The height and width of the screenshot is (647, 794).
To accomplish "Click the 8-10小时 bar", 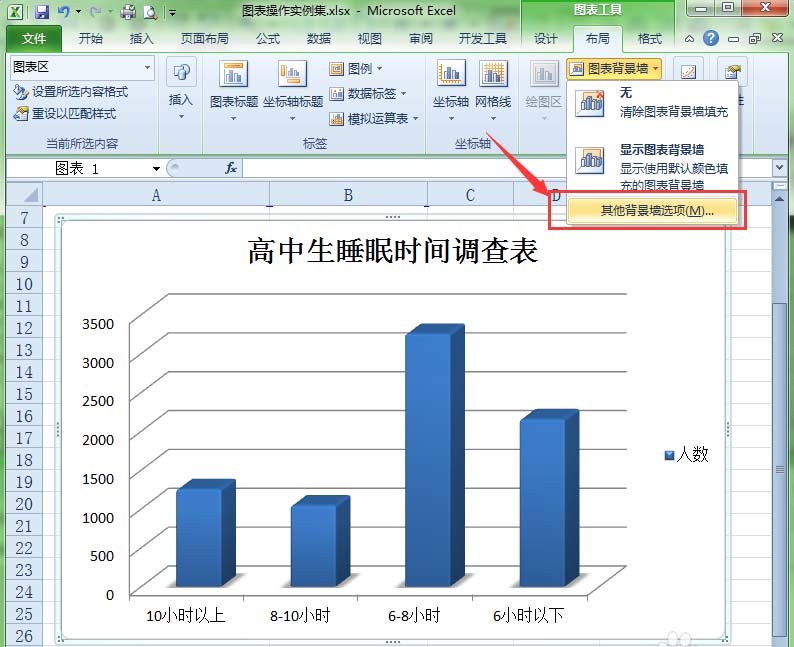I will [x=321, y=541].
